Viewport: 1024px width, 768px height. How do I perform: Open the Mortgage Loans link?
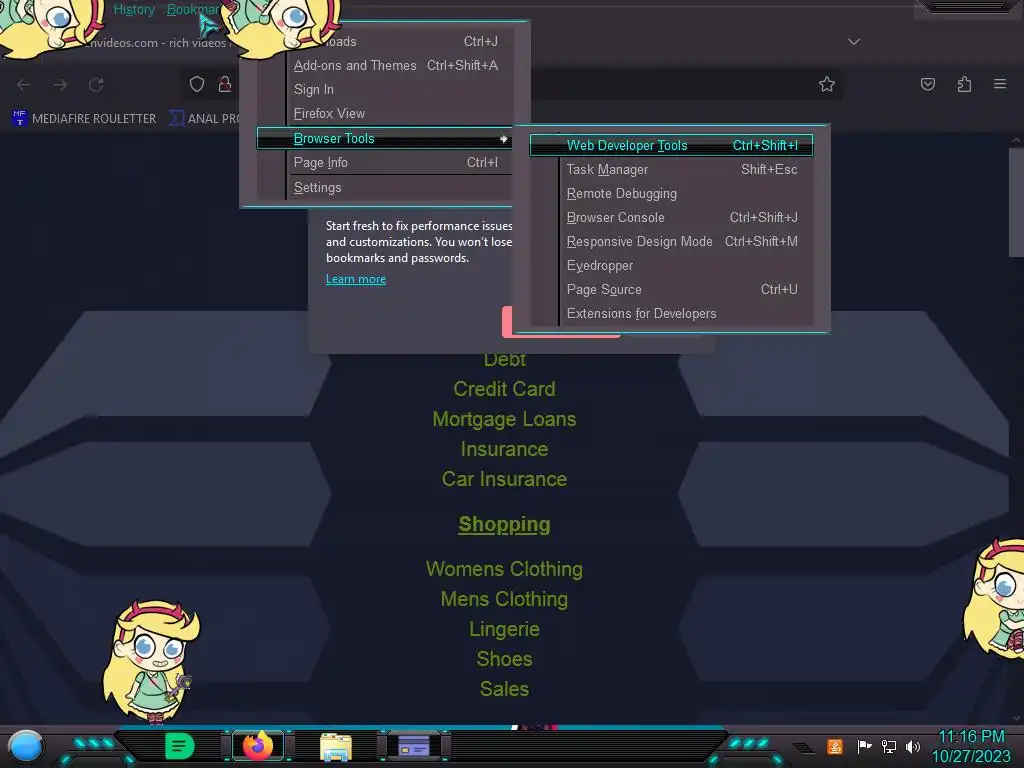[504, 419]
